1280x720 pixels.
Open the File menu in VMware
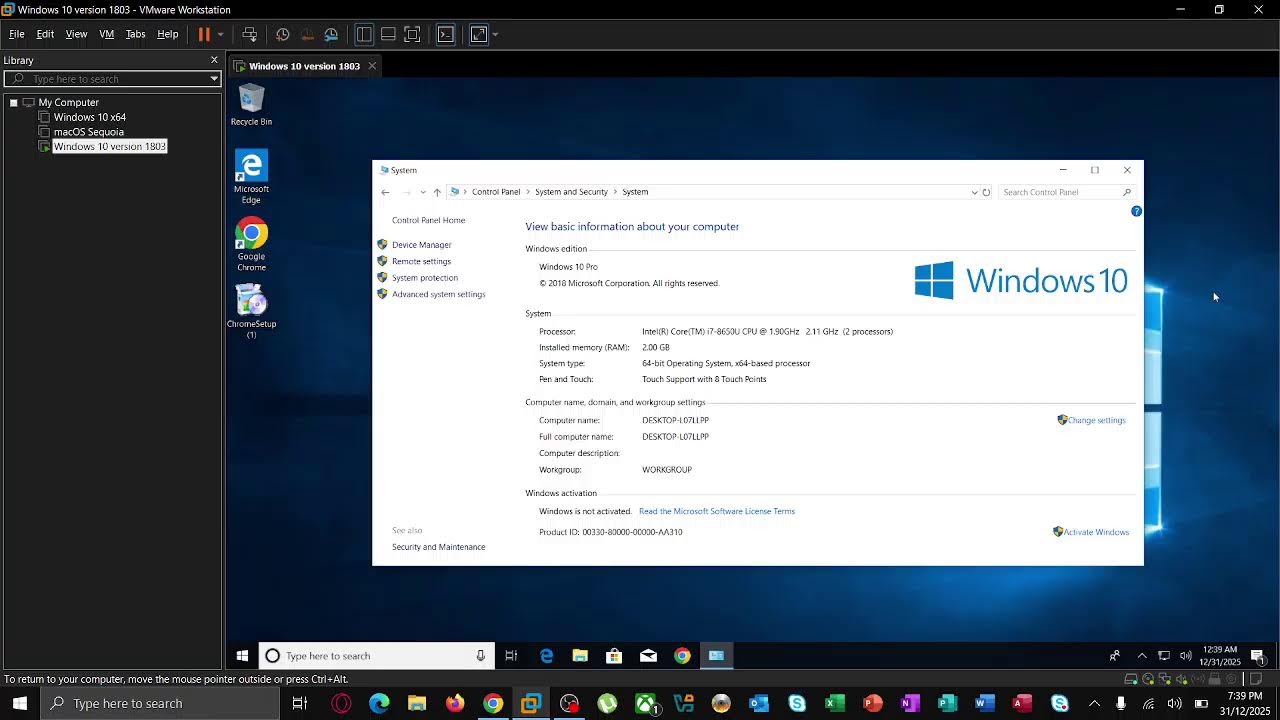[17, 34]
